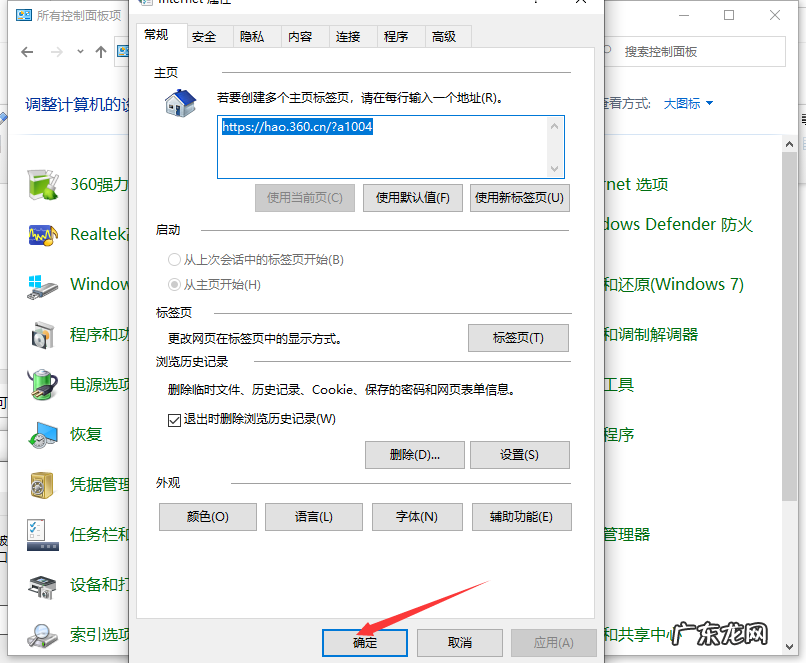
Task: Select 从上次会话中的标签页开始 option
Action: tap(175, 259)
